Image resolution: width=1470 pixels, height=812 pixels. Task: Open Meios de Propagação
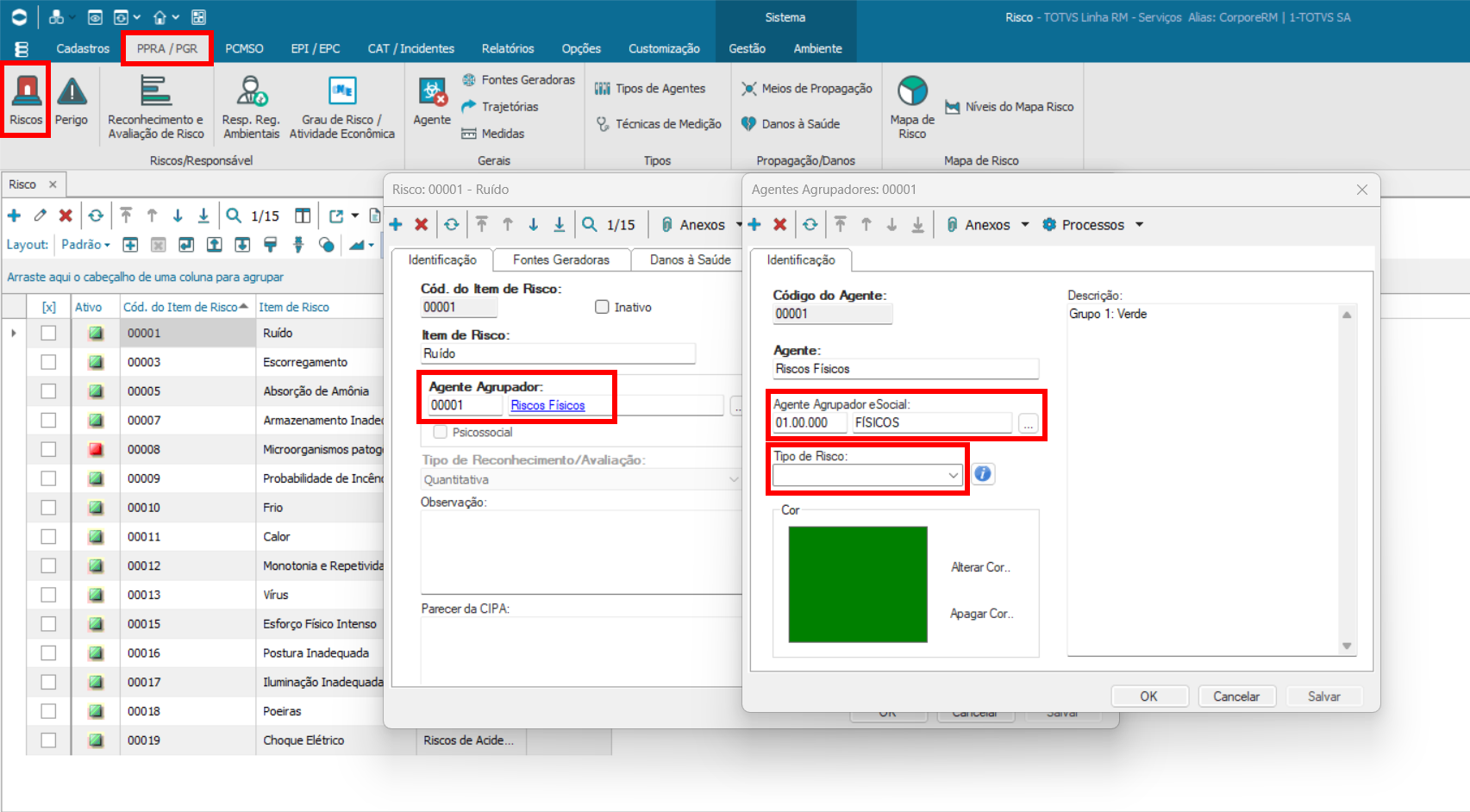[807, 88]
